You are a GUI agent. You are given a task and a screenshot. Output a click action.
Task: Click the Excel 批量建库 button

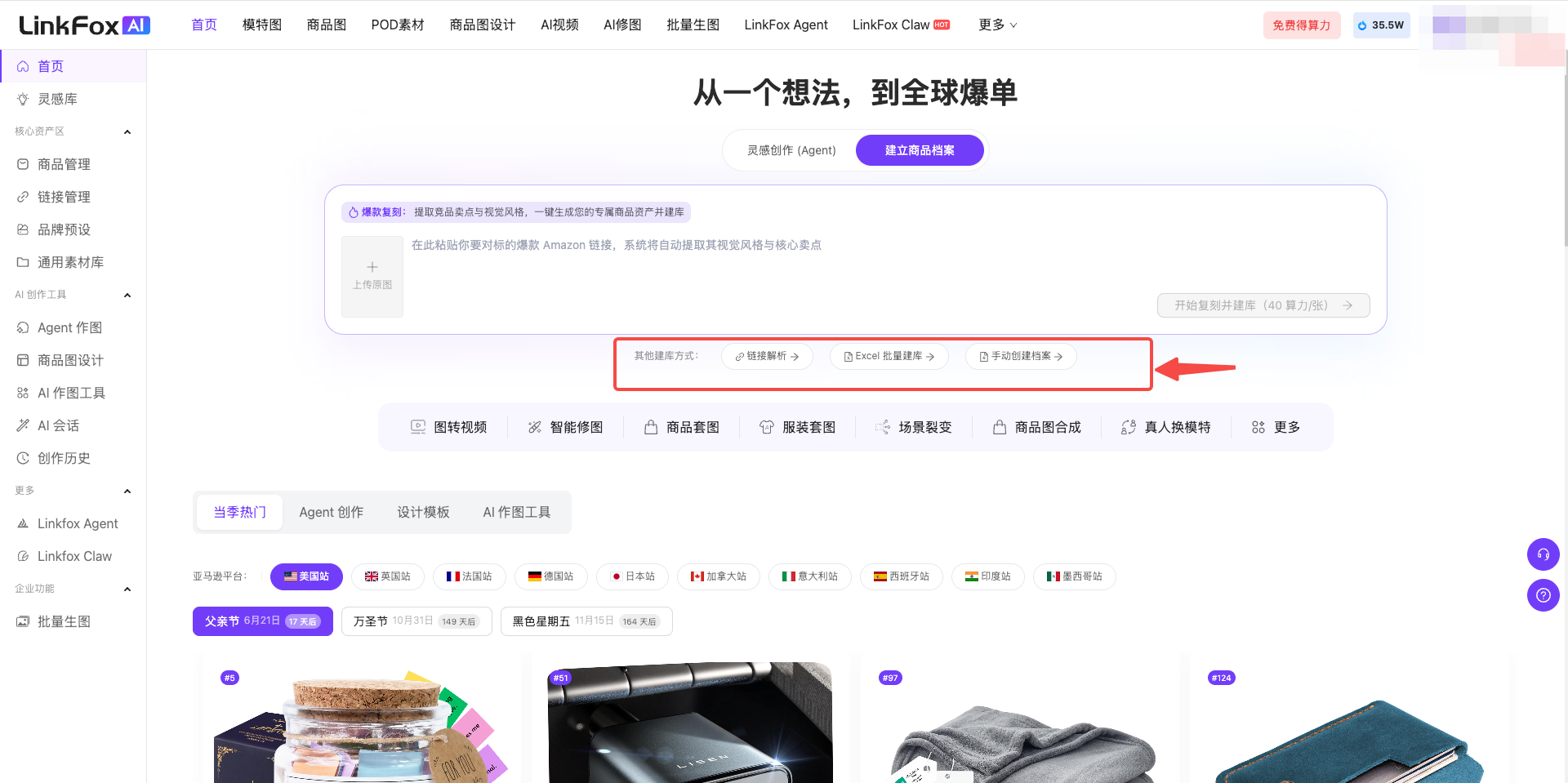pos(889,356)
